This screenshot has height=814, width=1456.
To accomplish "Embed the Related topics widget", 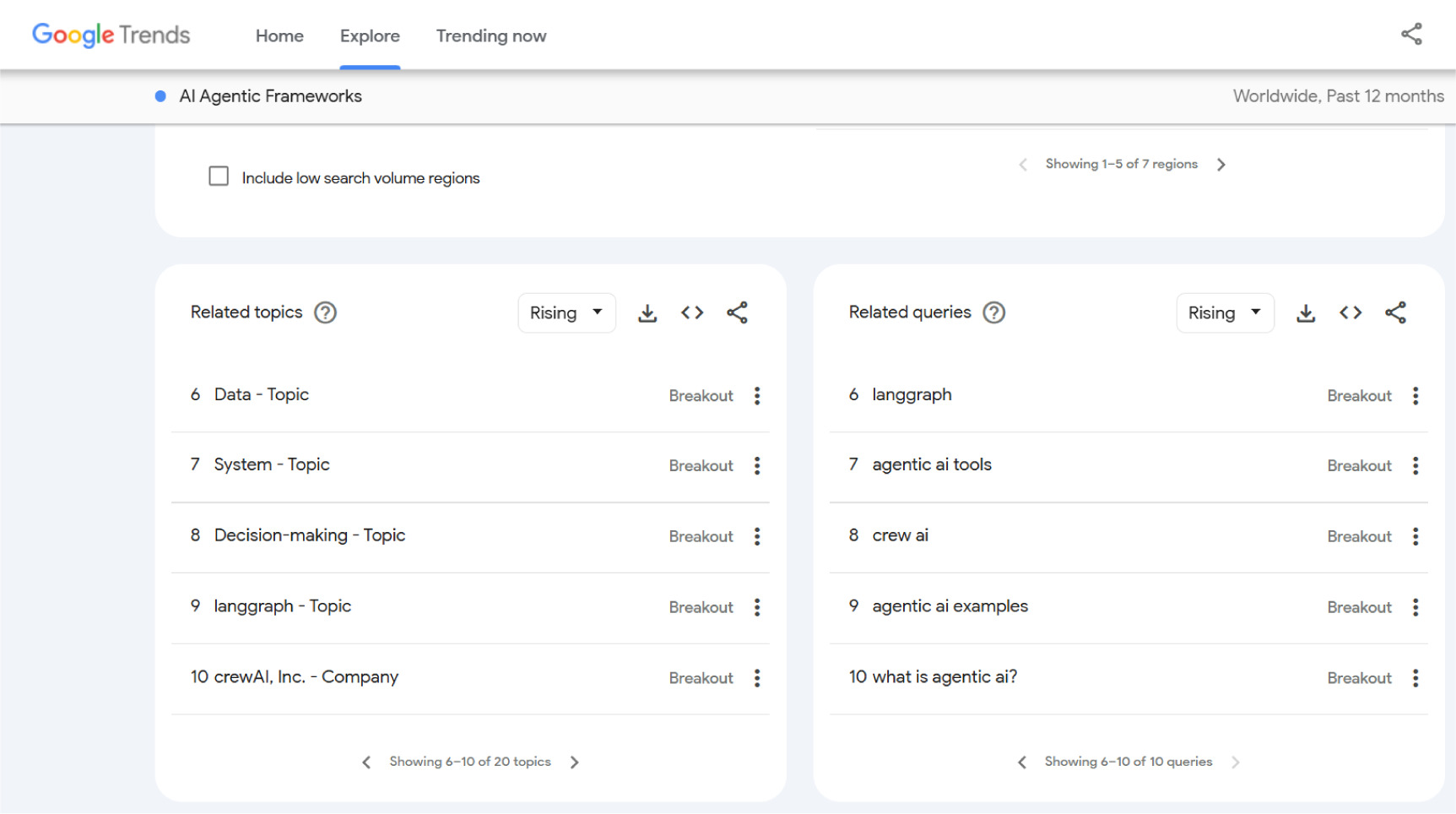I will pyautogui.click(x=692, y=313).
